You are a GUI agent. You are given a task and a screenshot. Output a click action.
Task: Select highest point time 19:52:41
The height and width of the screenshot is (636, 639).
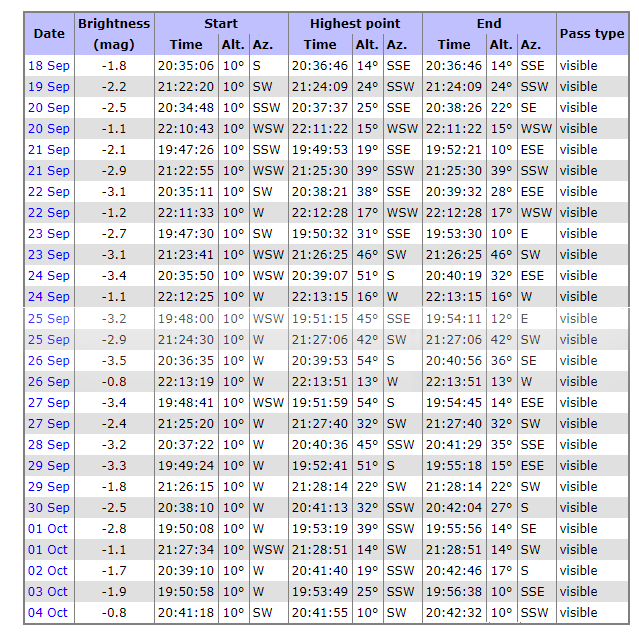tap(320, 466)
